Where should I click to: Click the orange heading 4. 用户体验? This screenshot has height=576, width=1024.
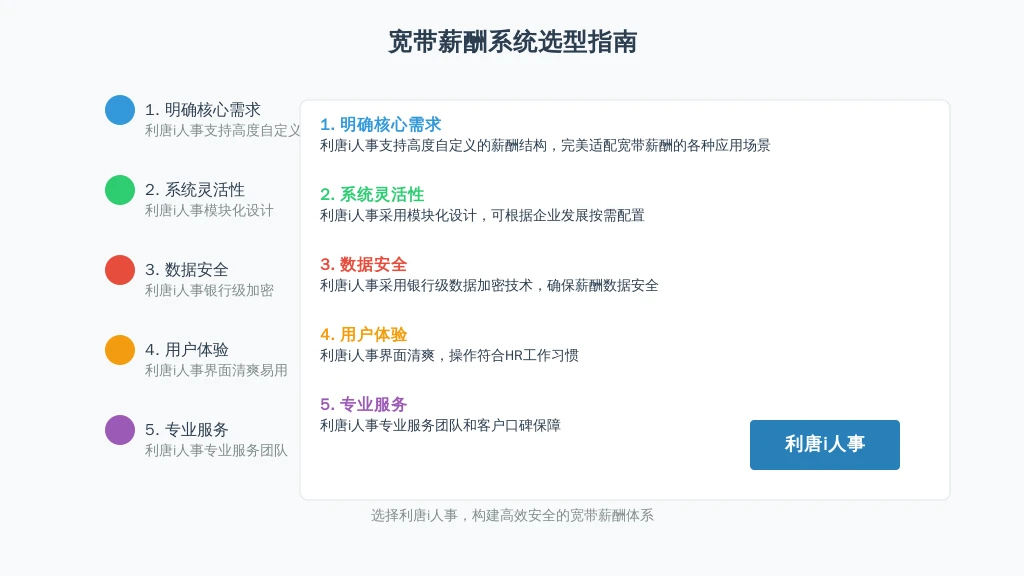click(364, 334)
